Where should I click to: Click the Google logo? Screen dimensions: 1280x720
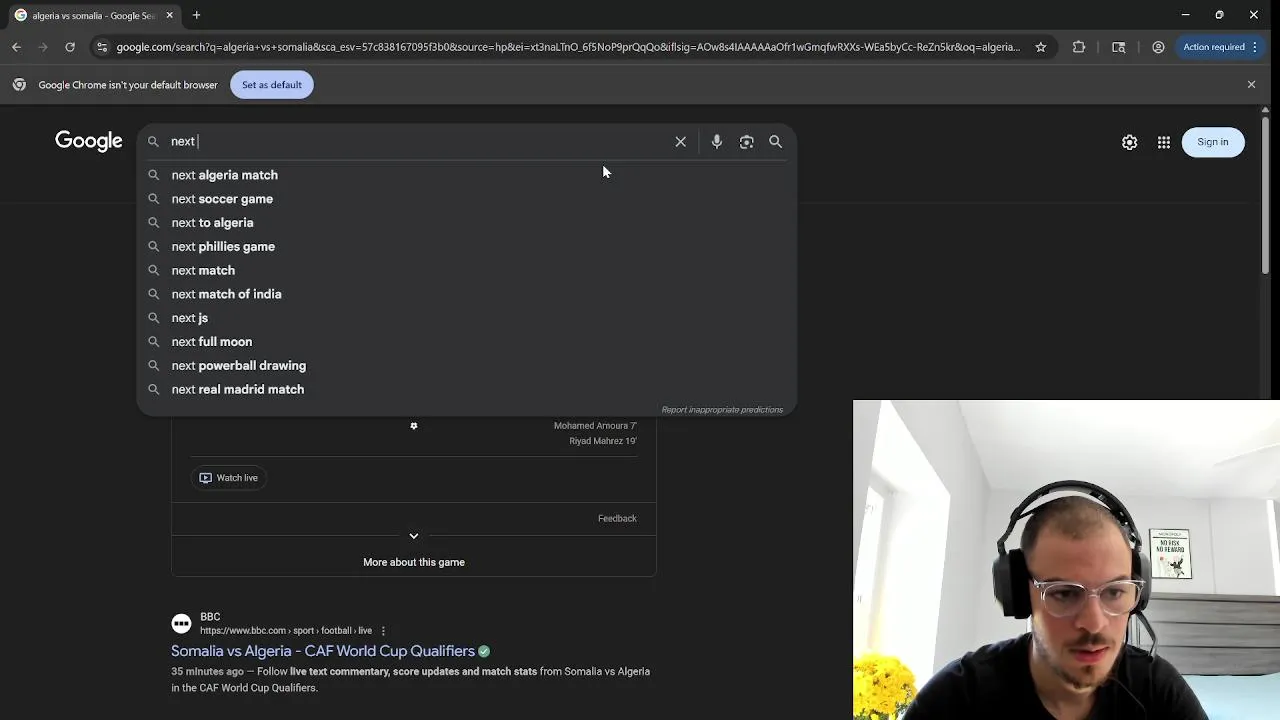tap(89, 141)
